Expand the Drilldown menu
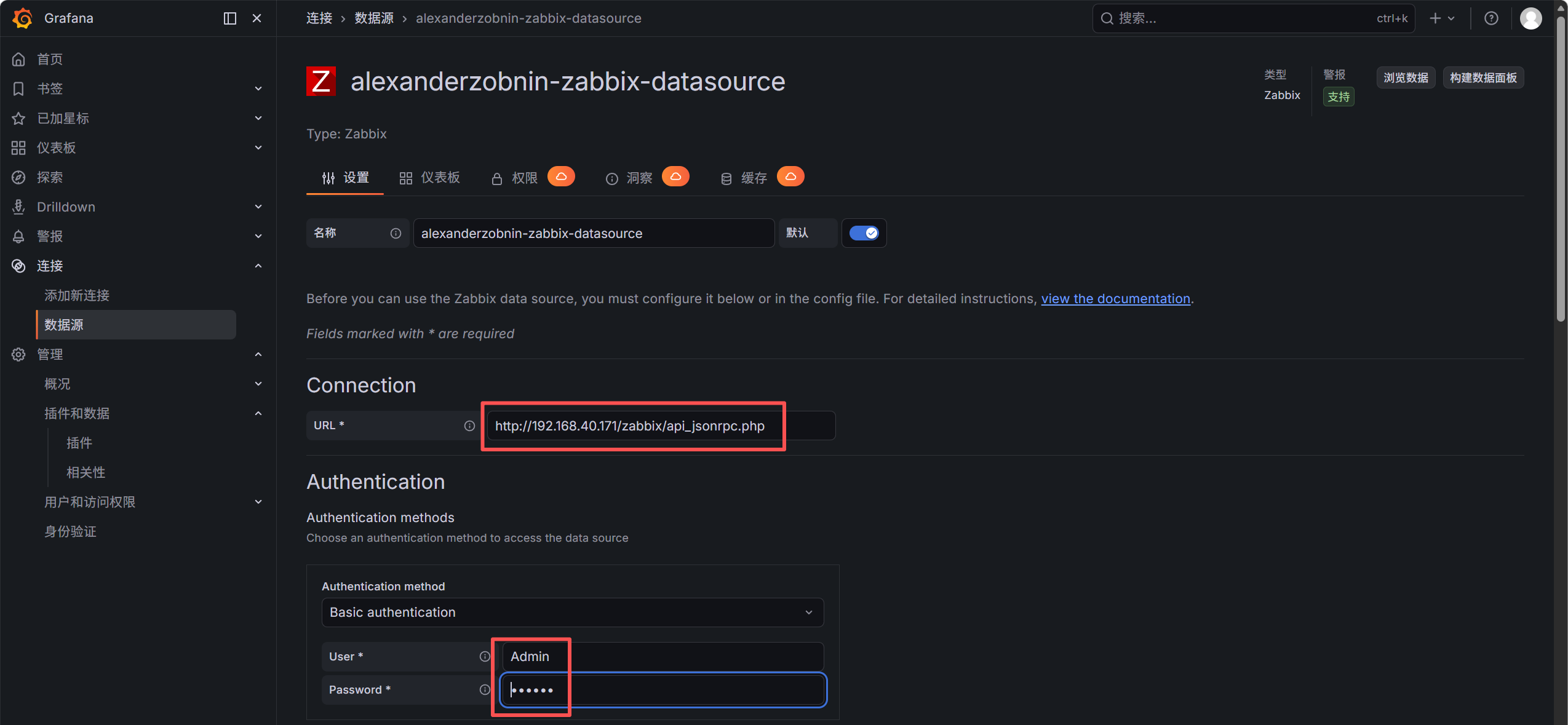This screenshot has height=725, width=1568. tap(258, 207)
